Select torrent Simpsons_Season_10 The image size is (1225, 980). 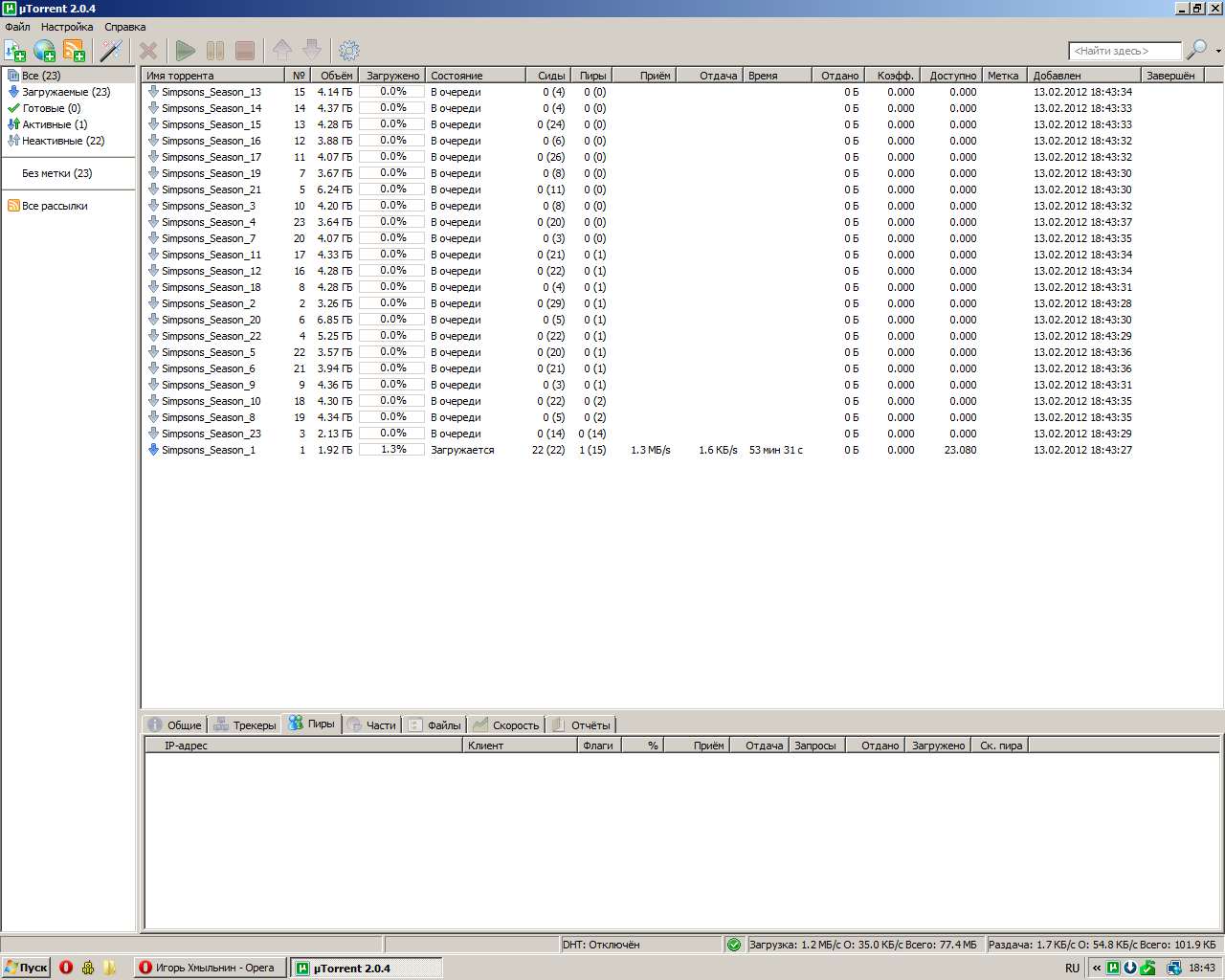211,401
